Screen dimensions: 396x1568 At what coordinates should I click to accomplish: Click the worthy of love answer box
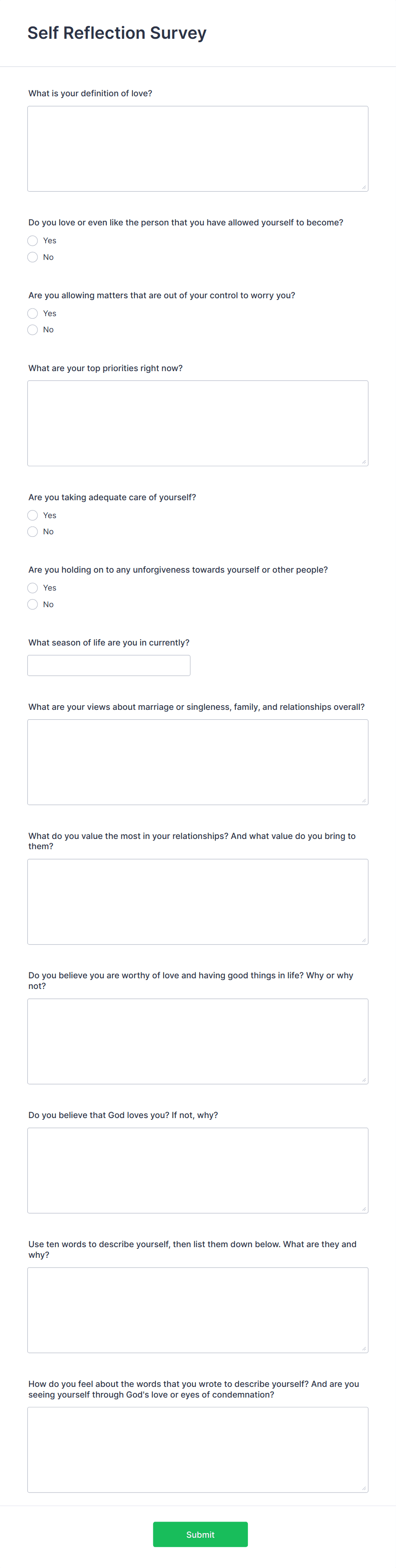pyautogui.click(x=197, y=1041)
